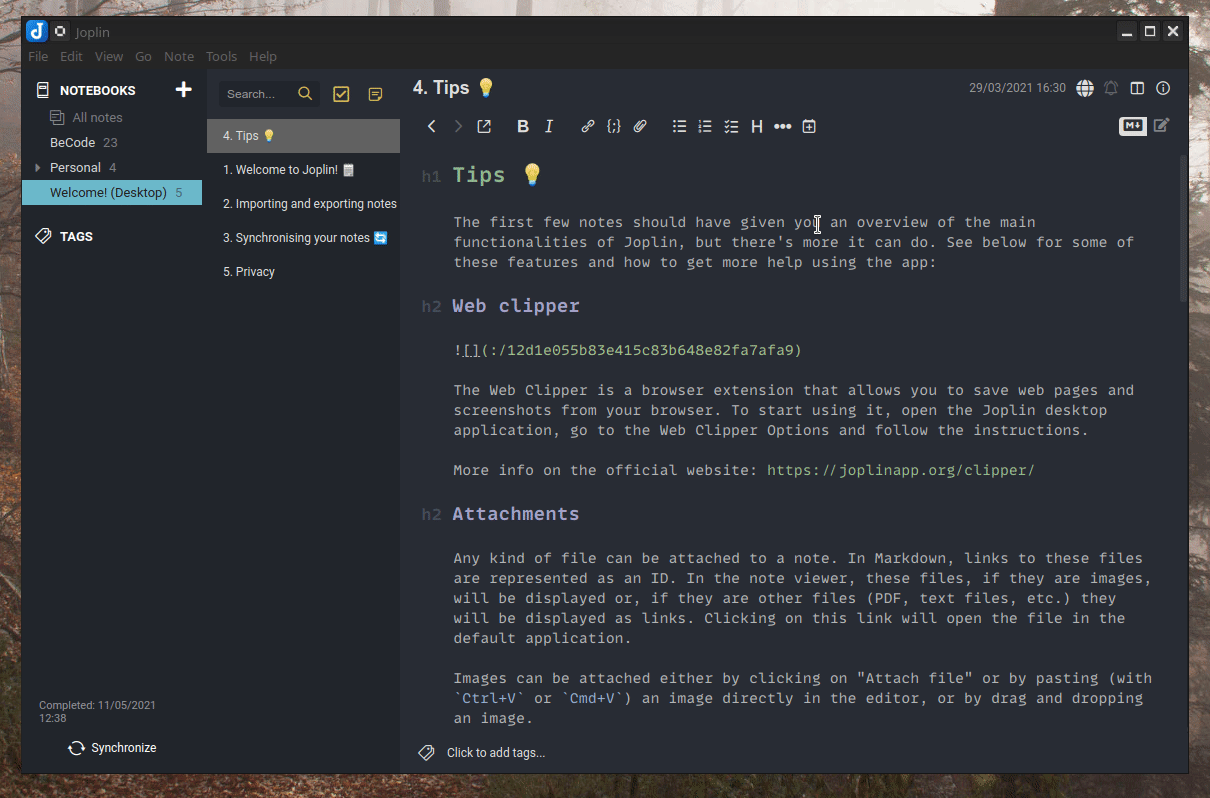This screenshot has width=1210, height=798.
Task: Open the Tools menu
Action: [222, 57]
